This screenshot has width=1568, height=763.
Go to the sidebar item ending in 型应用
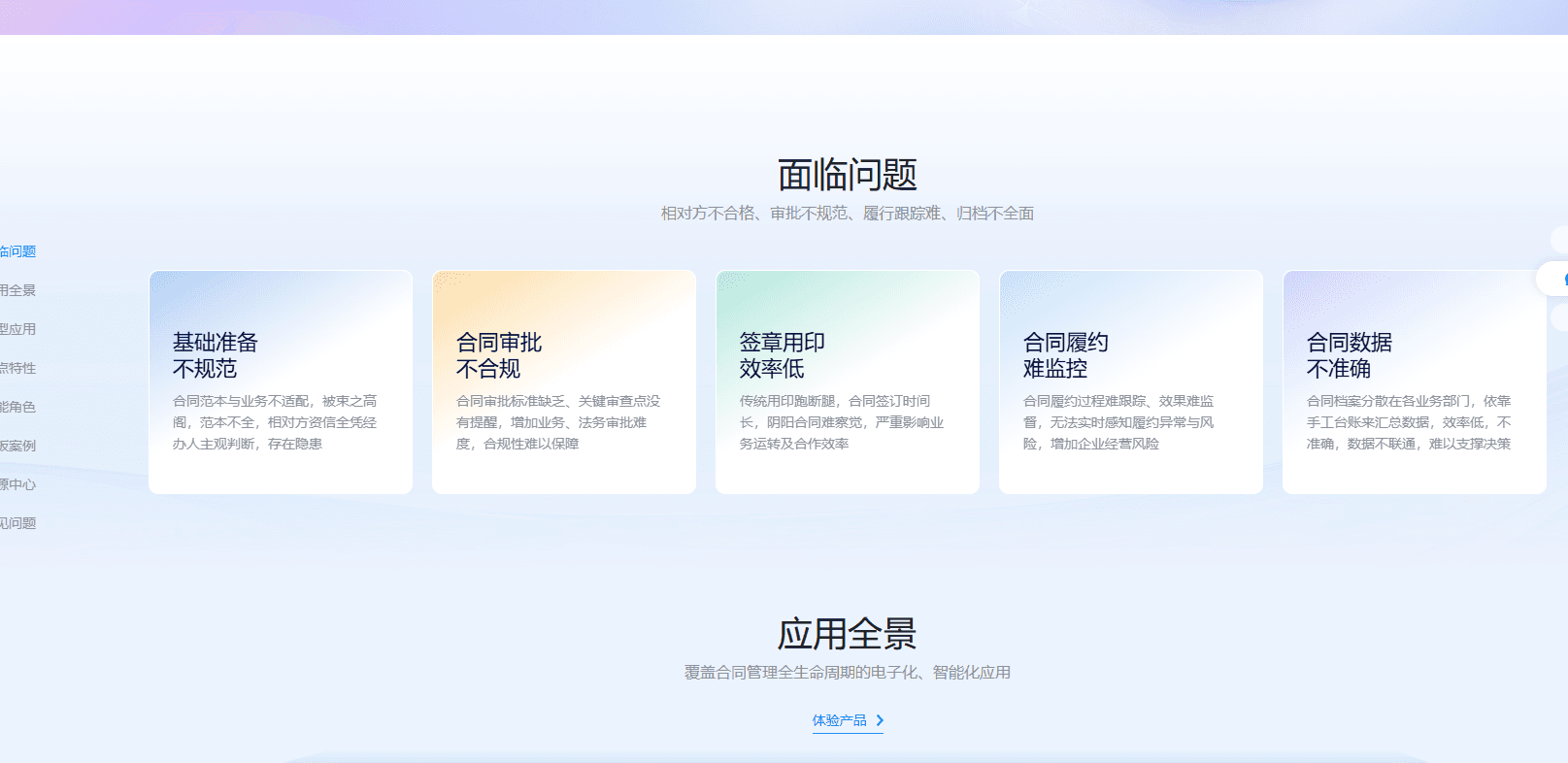(17, 329)
